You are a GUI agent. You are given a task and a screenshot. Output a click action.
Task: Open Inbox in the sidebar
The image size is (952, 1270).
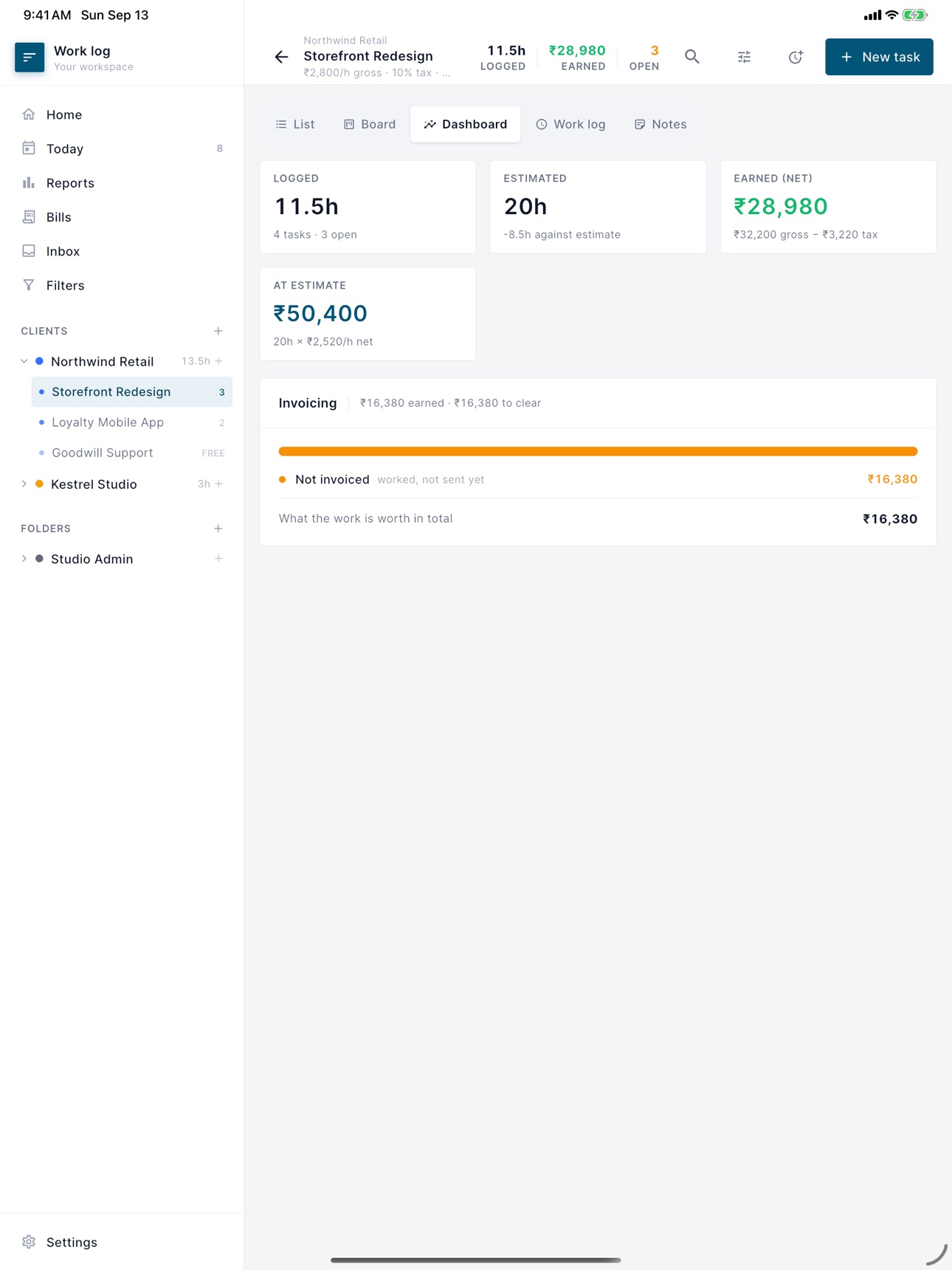(x=122, y=251)
